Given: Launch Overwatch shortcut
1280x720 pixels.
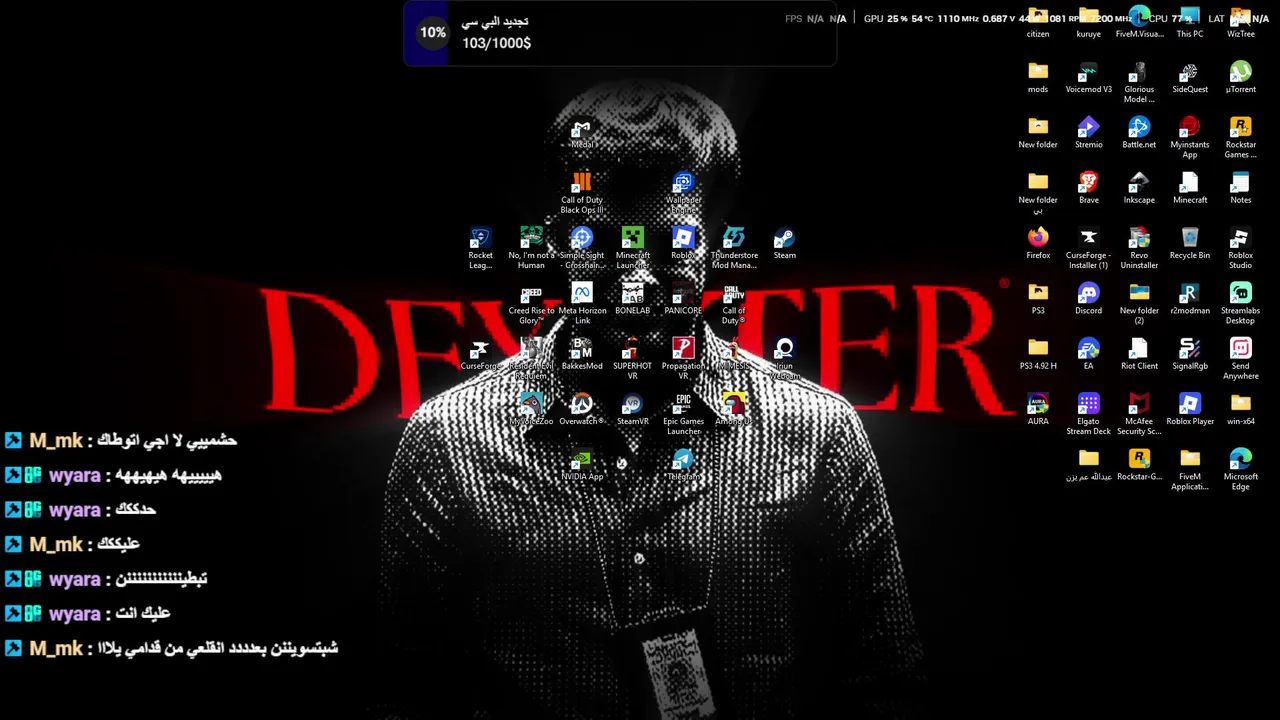Looking at the screenshot, I should 582,410.
